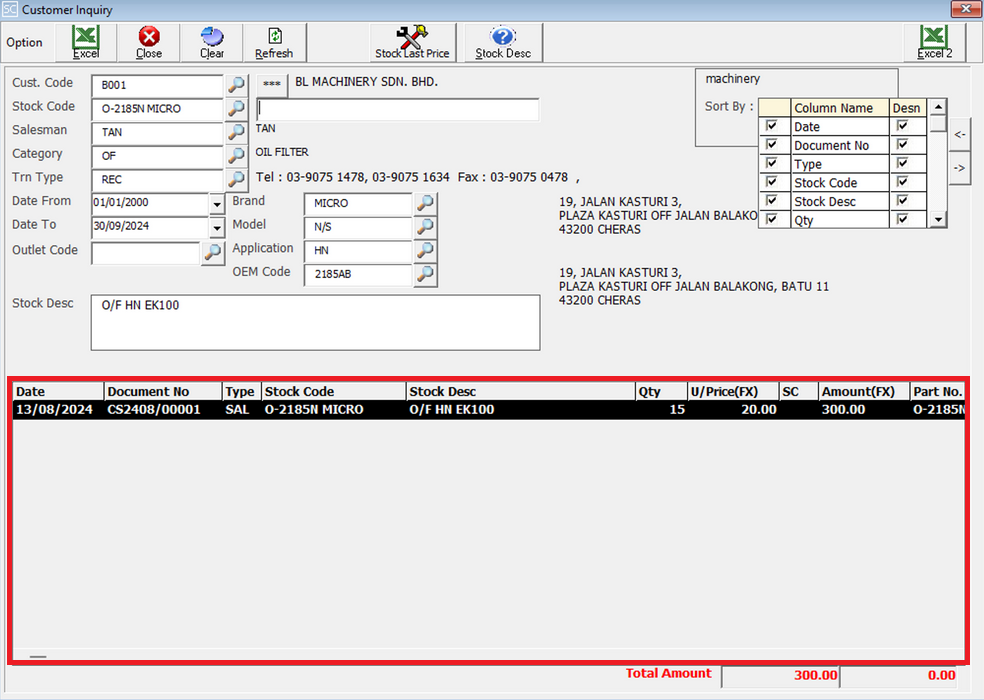Export results with the Excel toolbar icon
The width and height of the screenshot is (984, 700).
(x=86, y=42)
